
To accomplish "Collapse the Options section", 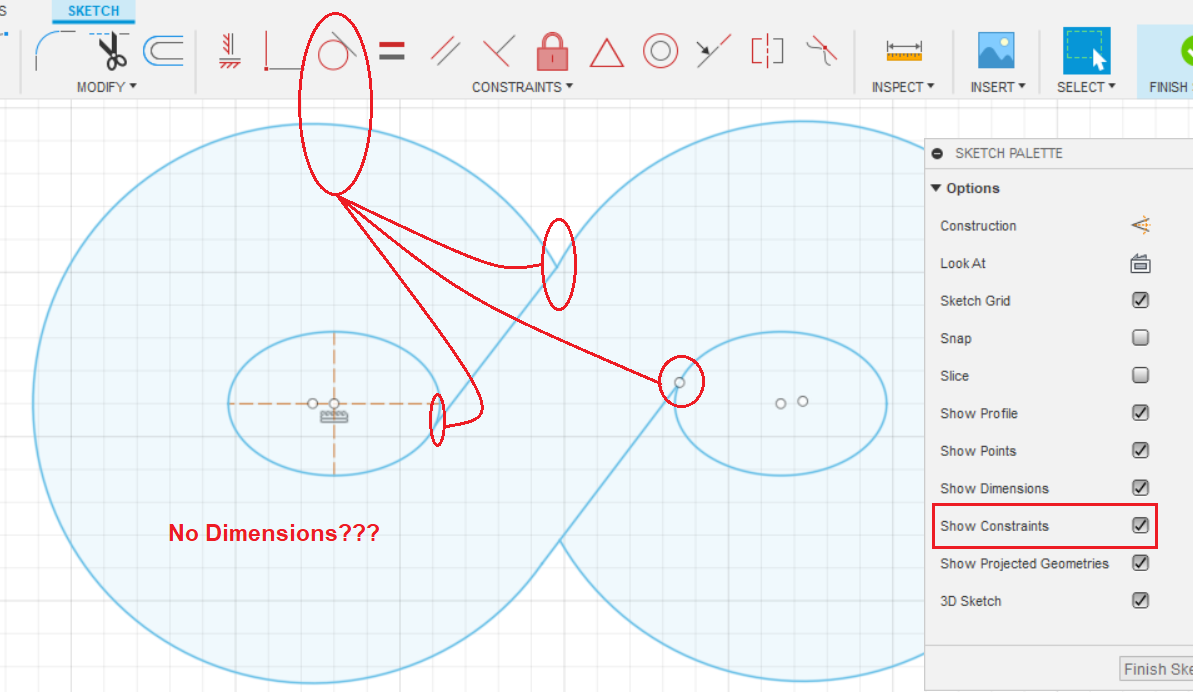I will (936, 188).
